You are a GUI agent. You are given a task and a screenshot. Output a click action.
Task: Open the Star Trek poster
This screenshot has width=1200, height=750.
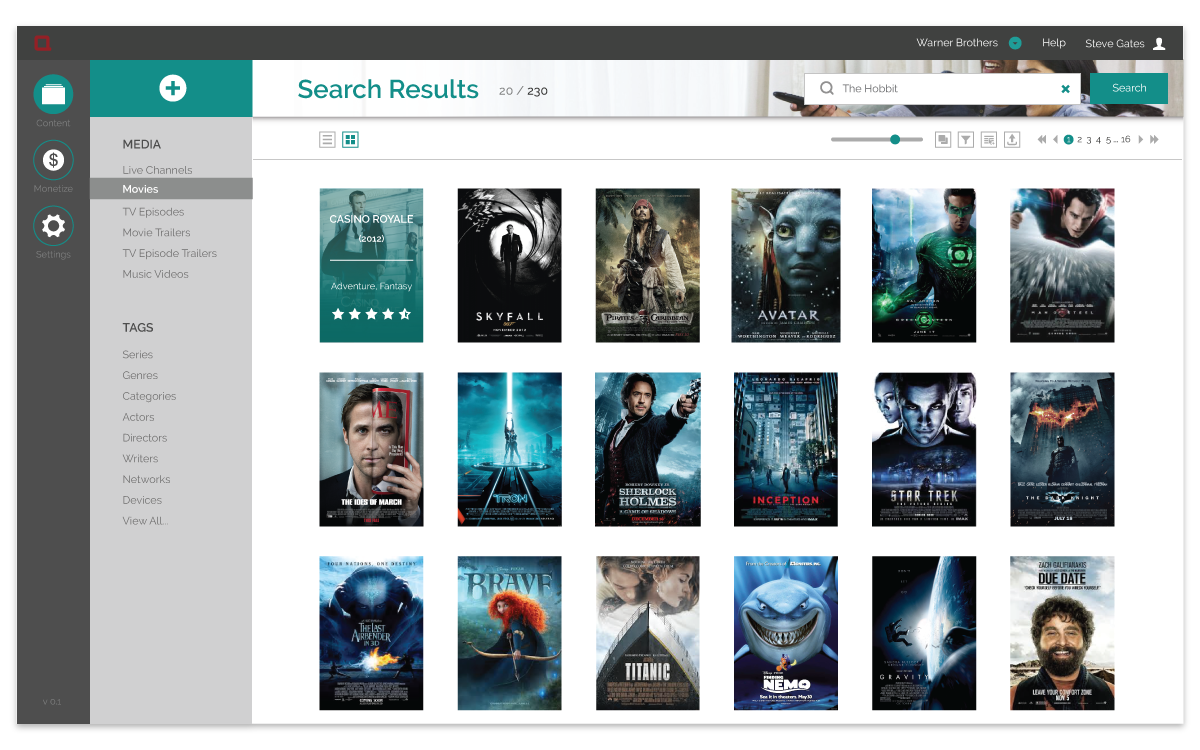924,449
